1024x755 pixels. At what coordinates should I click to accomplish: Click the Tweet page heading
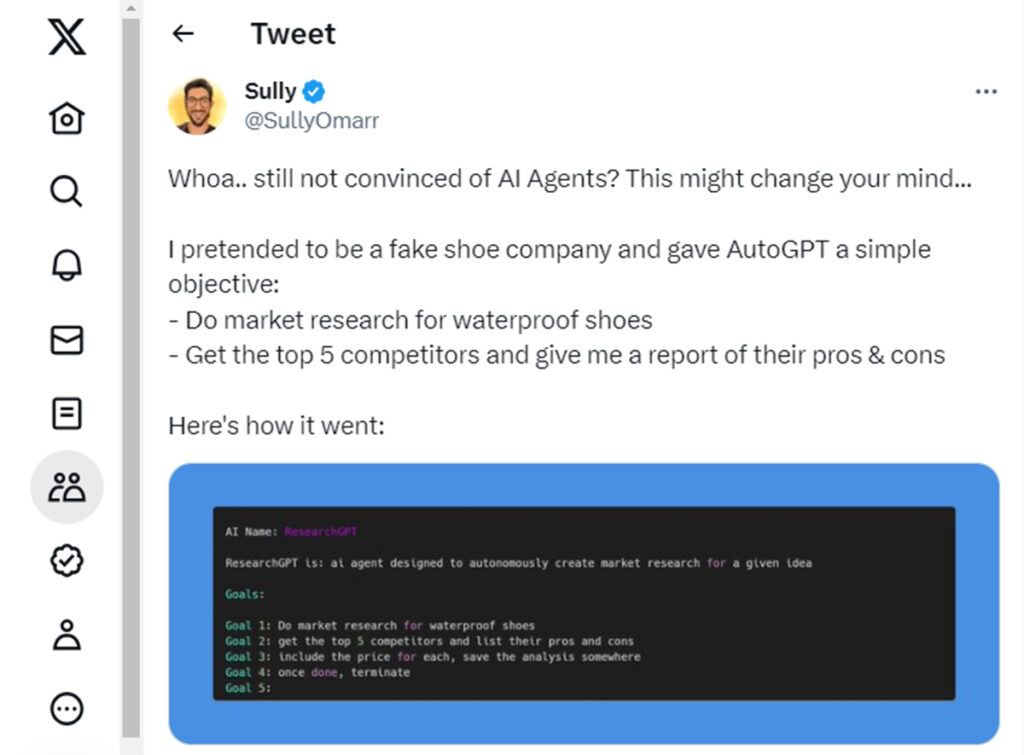click(x=292, y=33)
